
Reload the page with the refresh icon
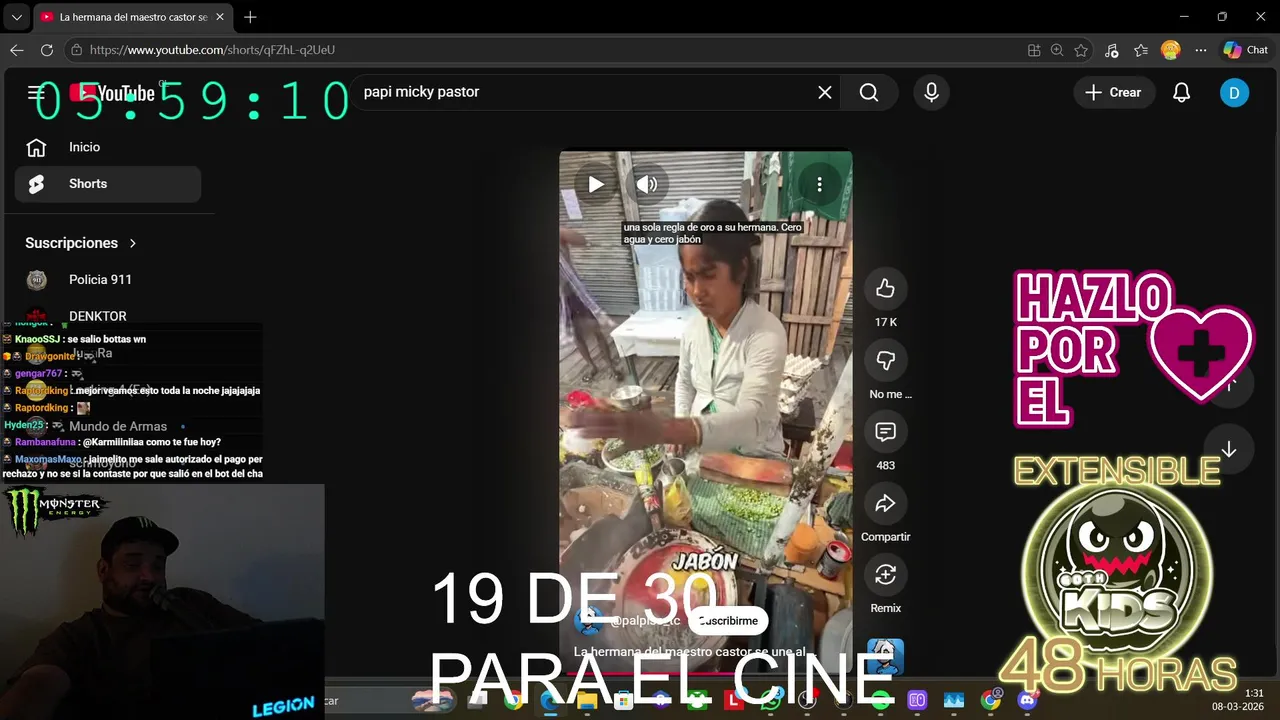coord(47,50)
